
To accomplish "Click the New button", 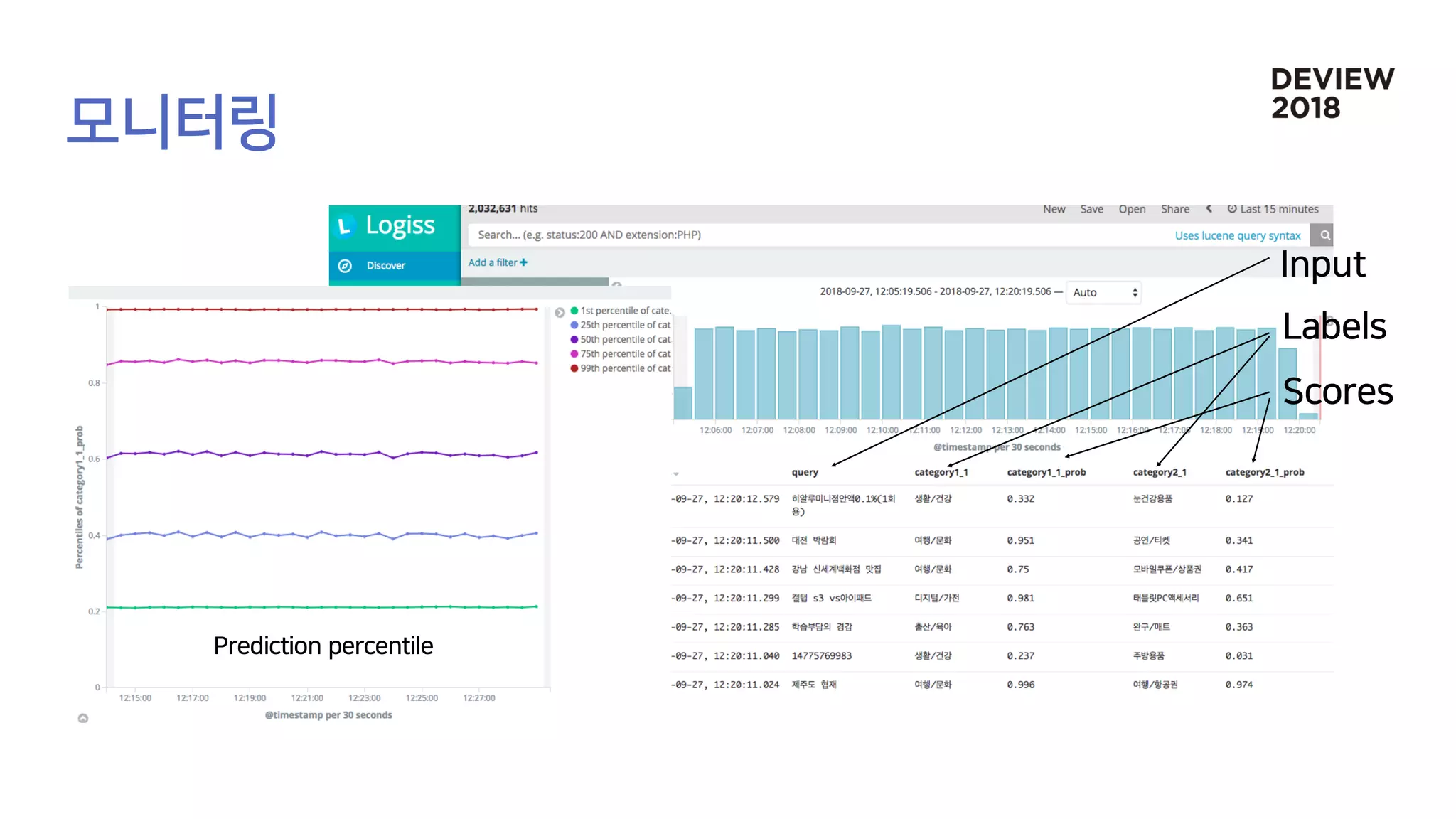I will click(x=1054, y=209).
